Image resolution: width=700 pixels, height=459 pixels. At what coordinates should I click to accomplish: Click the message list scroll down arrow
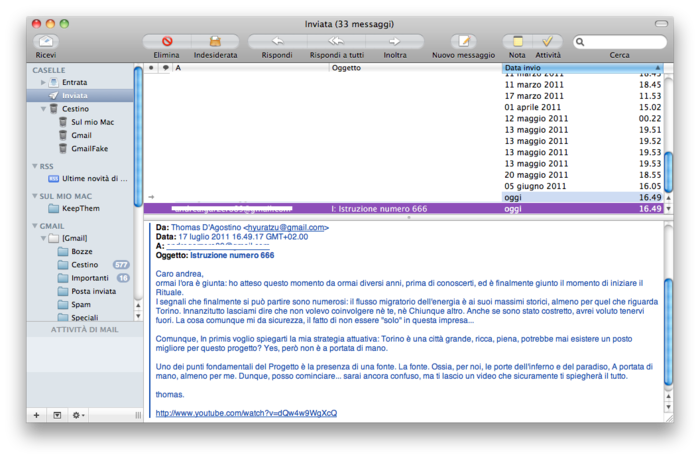click(x=668, y=209)
